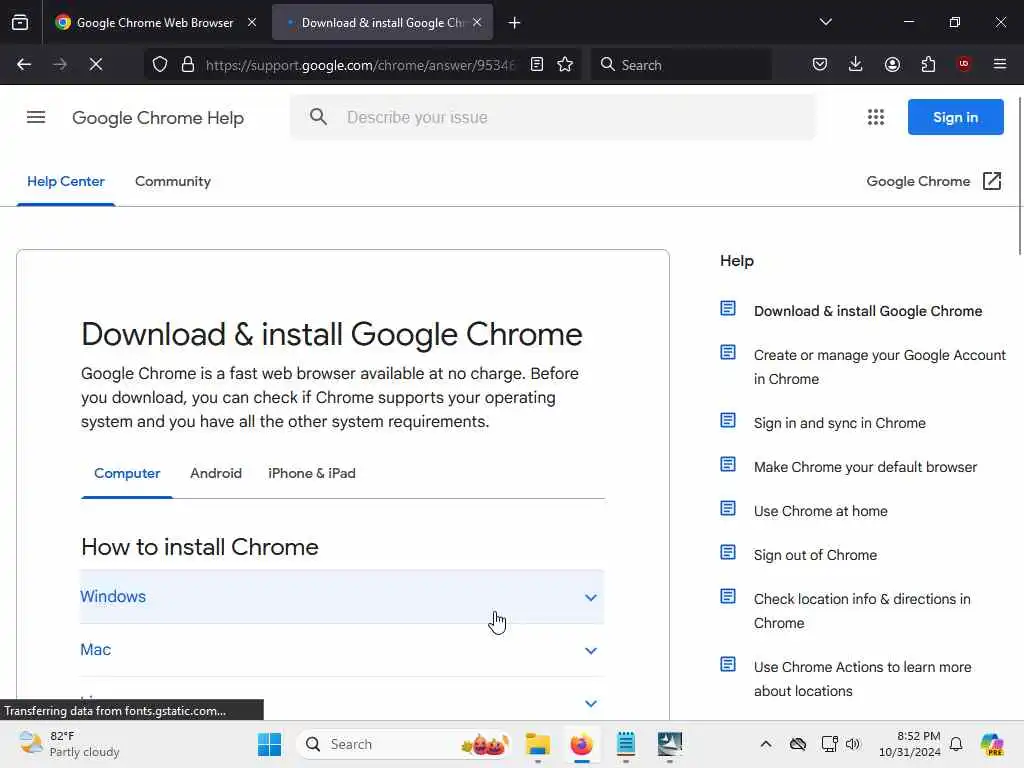Viewport: 1024px width, 768px height.
Task: Open the weather widget showing 82°F
Action: tap(69, 744)
